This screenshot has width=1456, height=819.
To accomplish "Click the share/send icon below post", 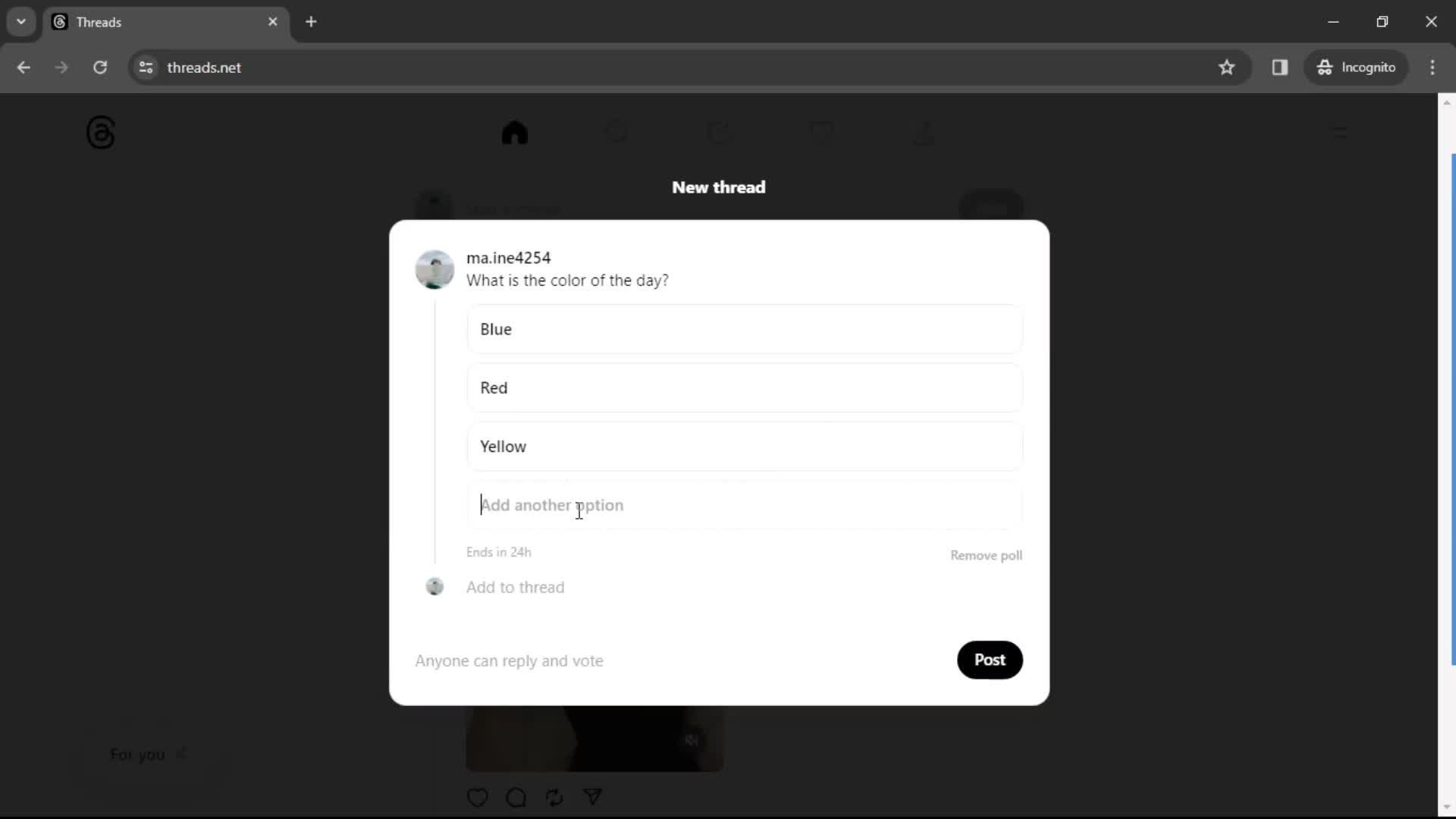I will 594,797.
